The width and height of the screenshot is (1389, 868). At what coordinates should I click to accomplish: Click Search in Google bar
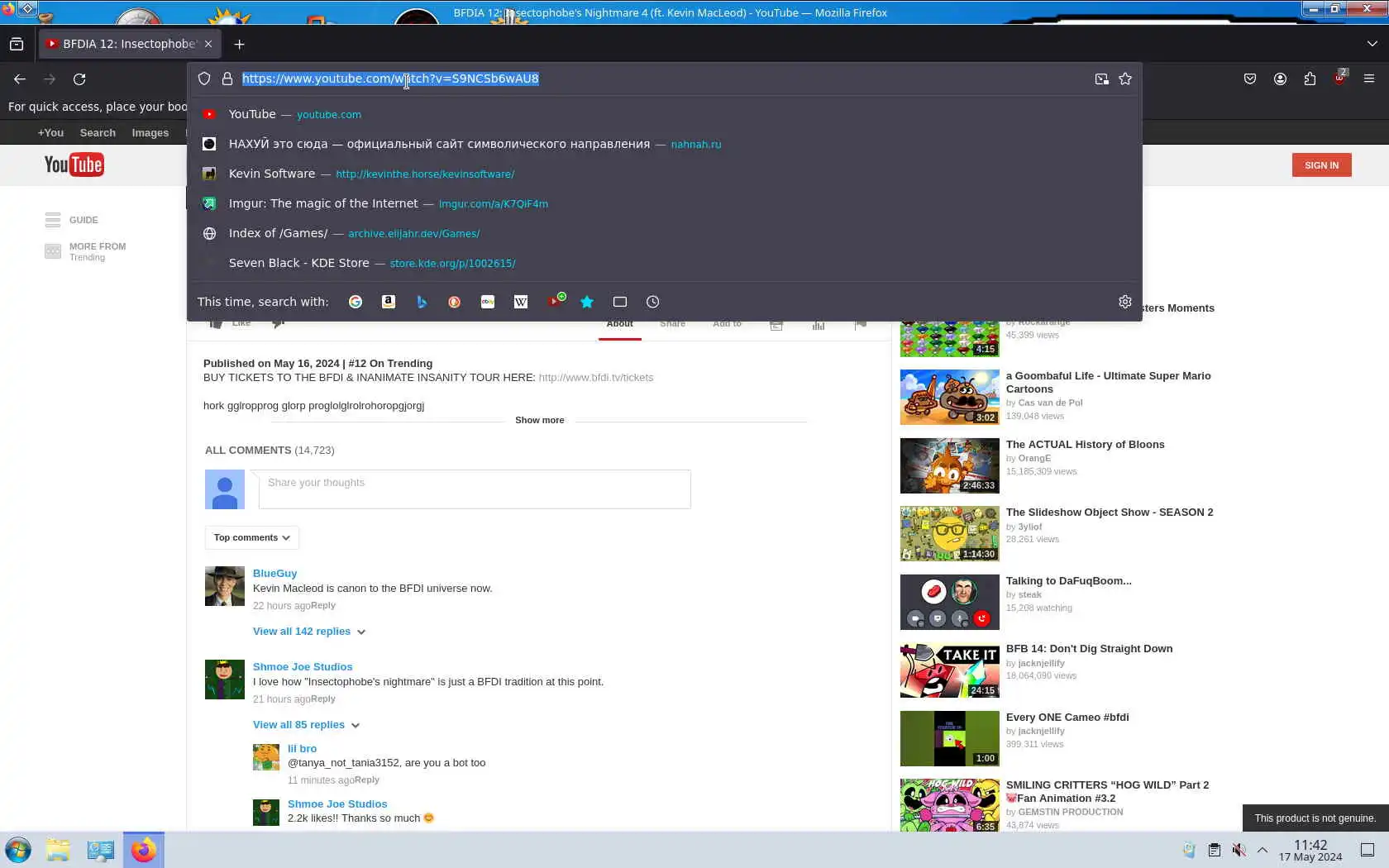(x=98, y=133)
